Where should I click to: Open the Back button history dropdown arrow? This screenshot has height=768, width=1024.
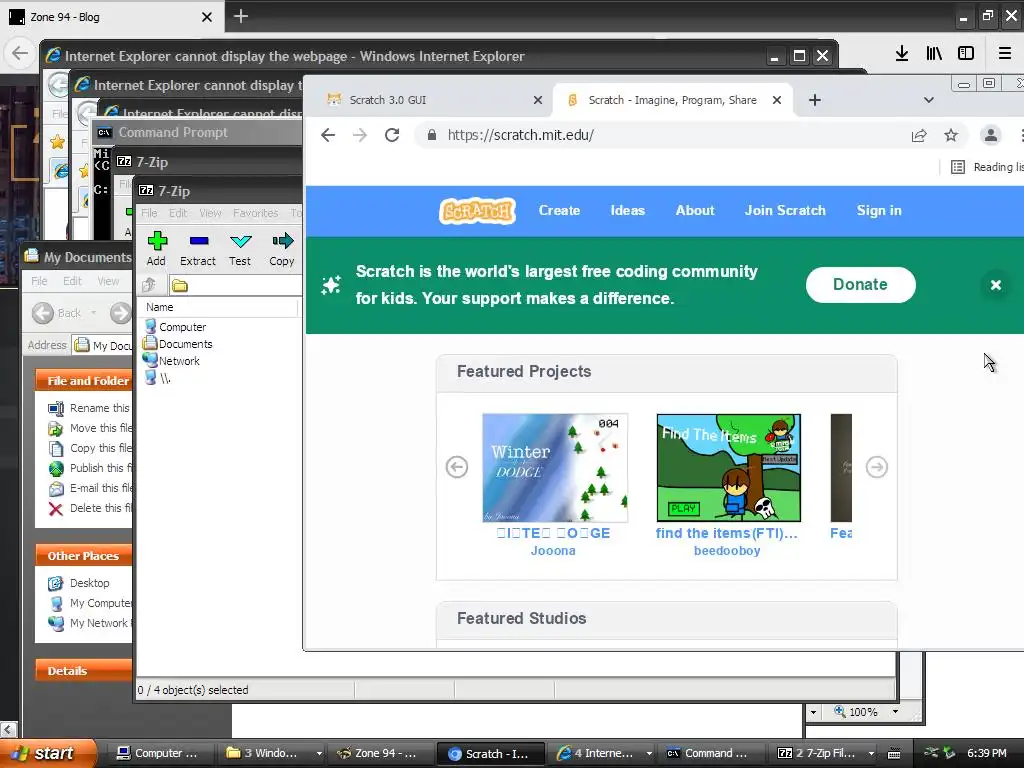pyautogui.click(x=93, y=313)
